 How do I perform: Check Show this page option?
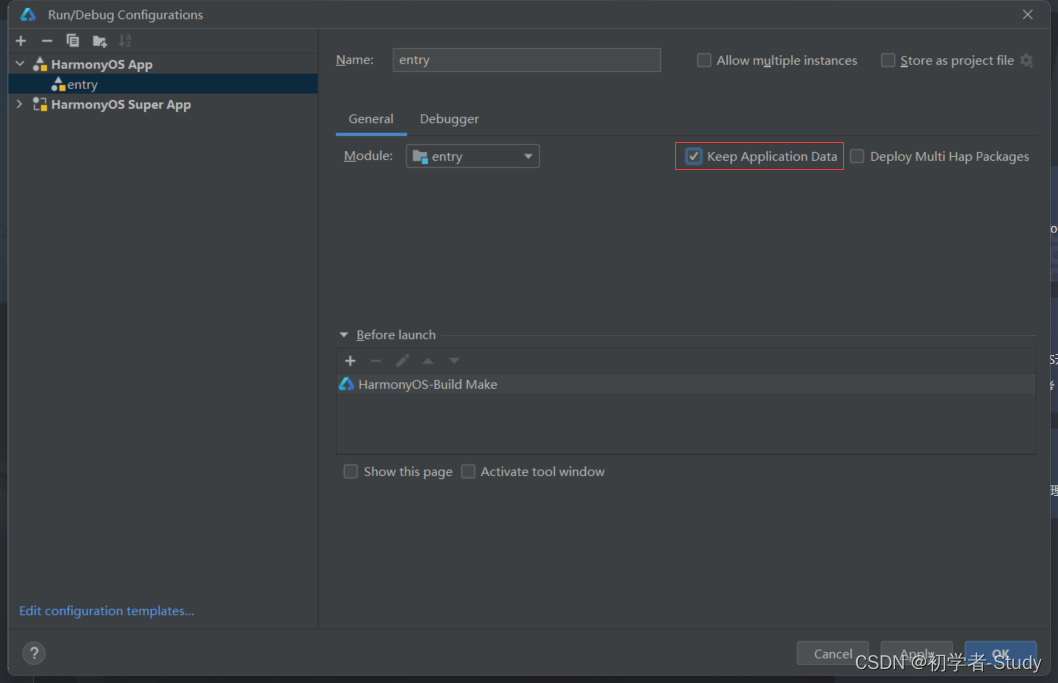click(350, 471)
